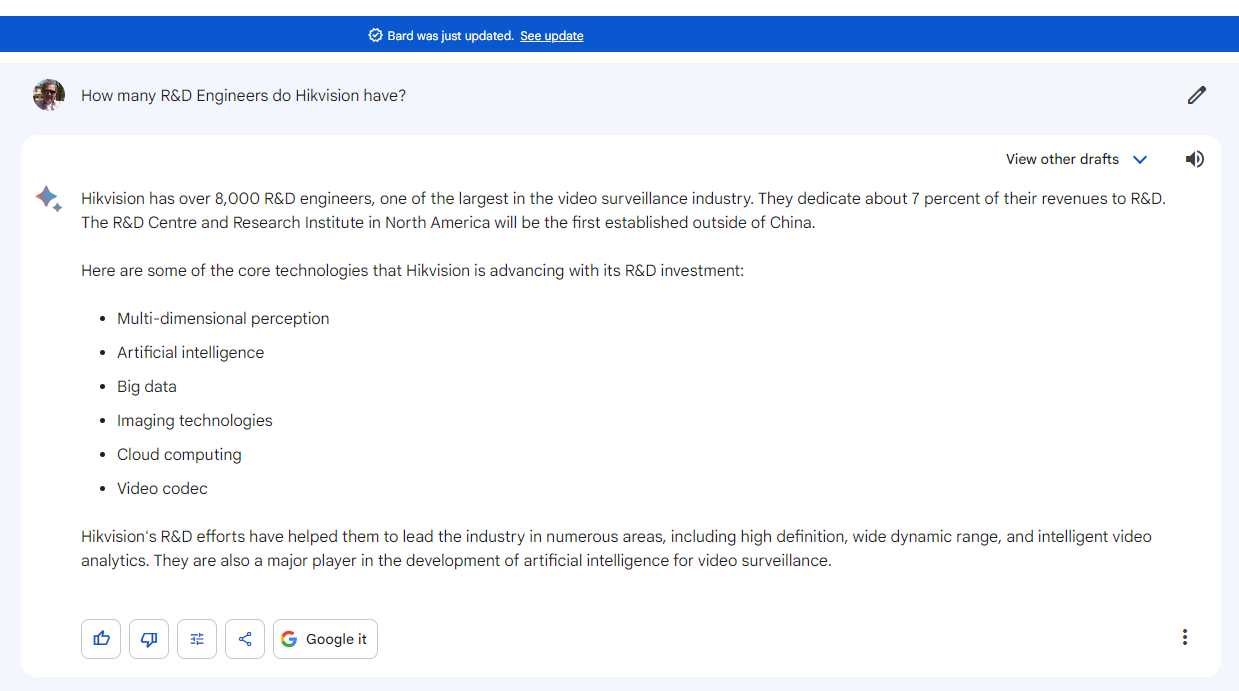This screenshot has width=1239, height=691.
Task: Click the prompt text about Hikvision engineers
Action: point(243,96)
